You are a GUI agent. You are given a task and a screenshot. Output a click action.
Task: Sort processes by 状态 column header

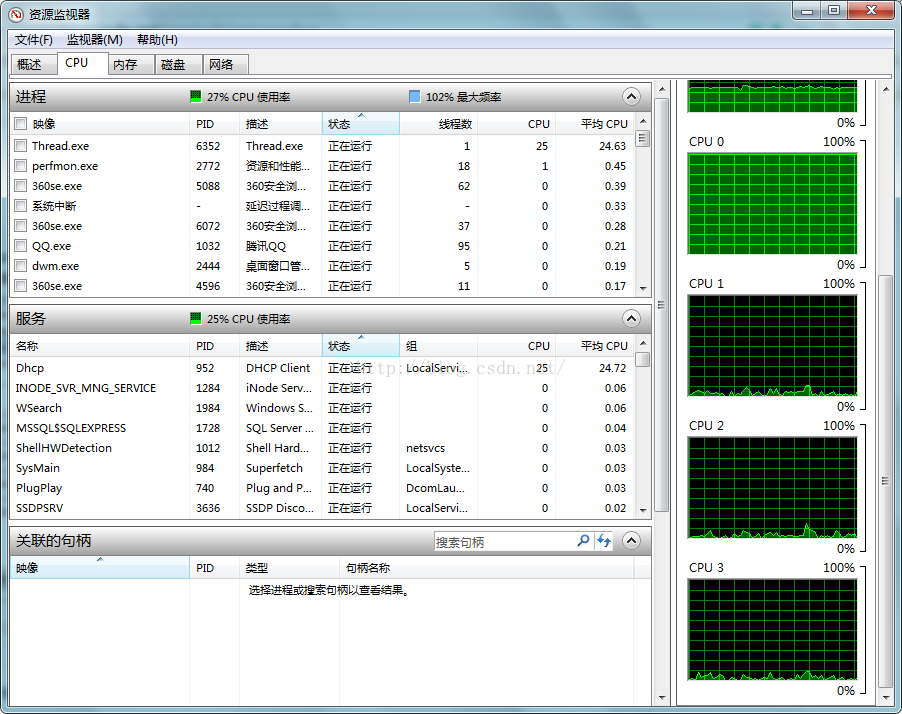coord(361,124)
